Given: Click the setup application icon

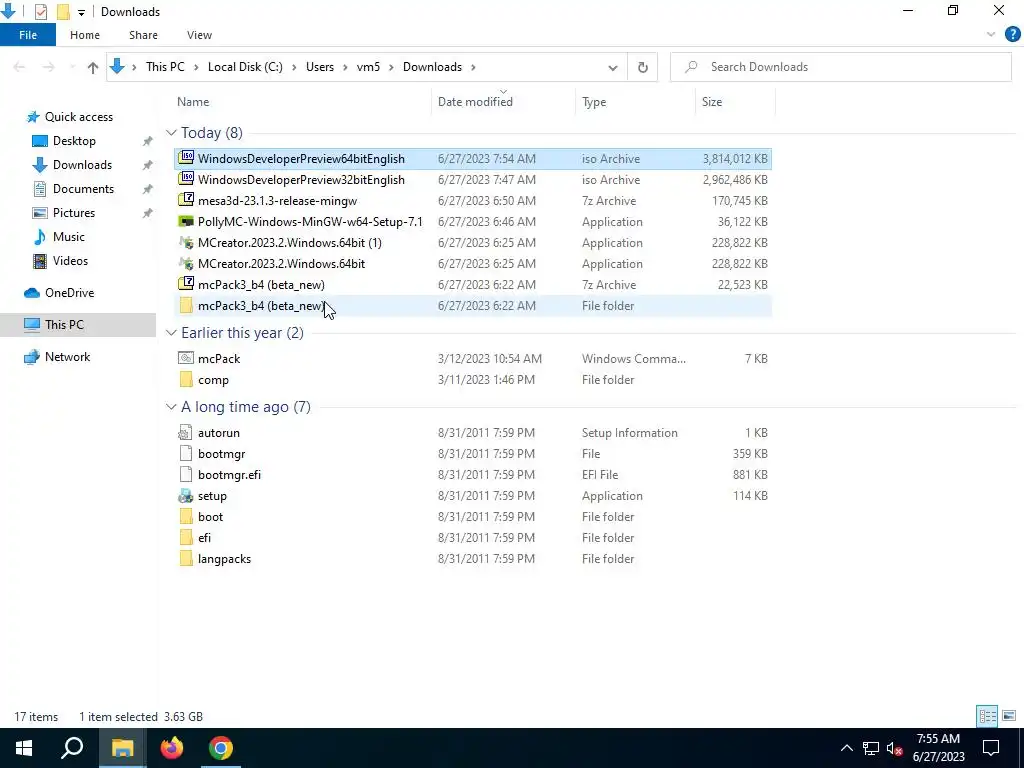Looking at the screenshot, I should [186, 495].
